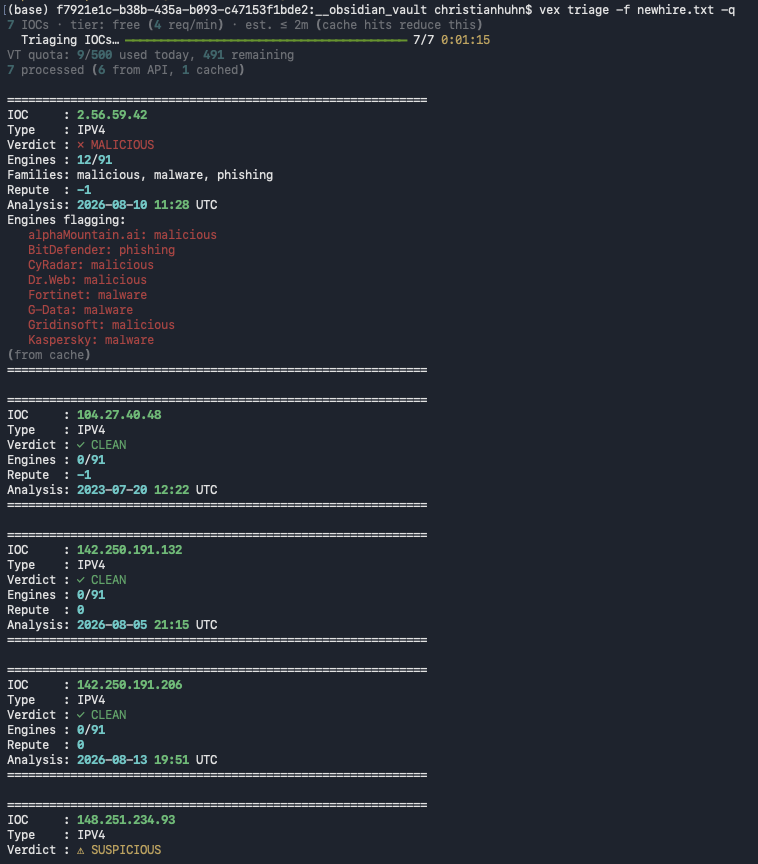Click the vex triage command text
758x864 pixels.
pos(637,10)
